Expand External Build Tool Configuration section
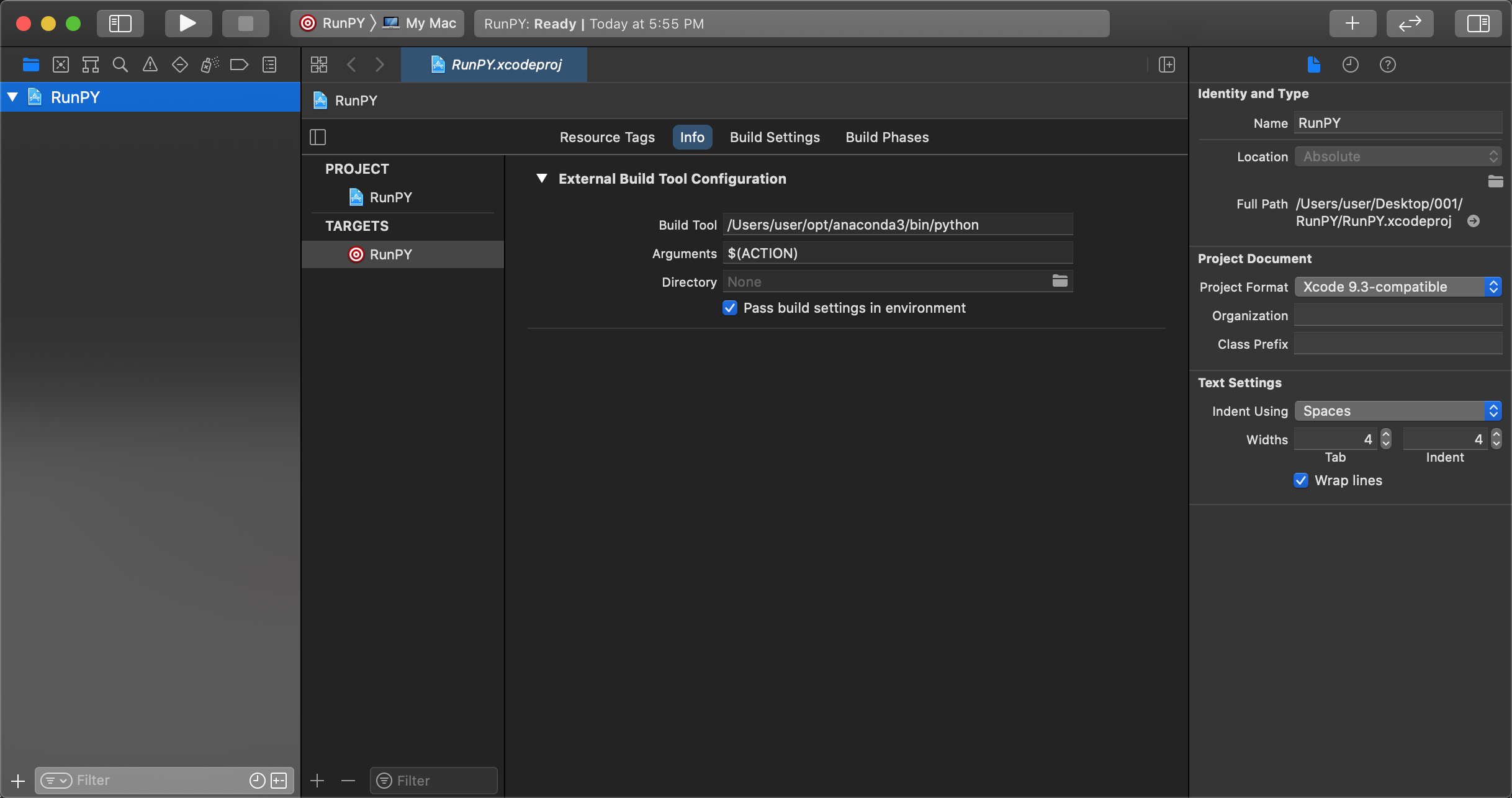This screenshot has height=798, width=1512. click(x=542, y=178)
